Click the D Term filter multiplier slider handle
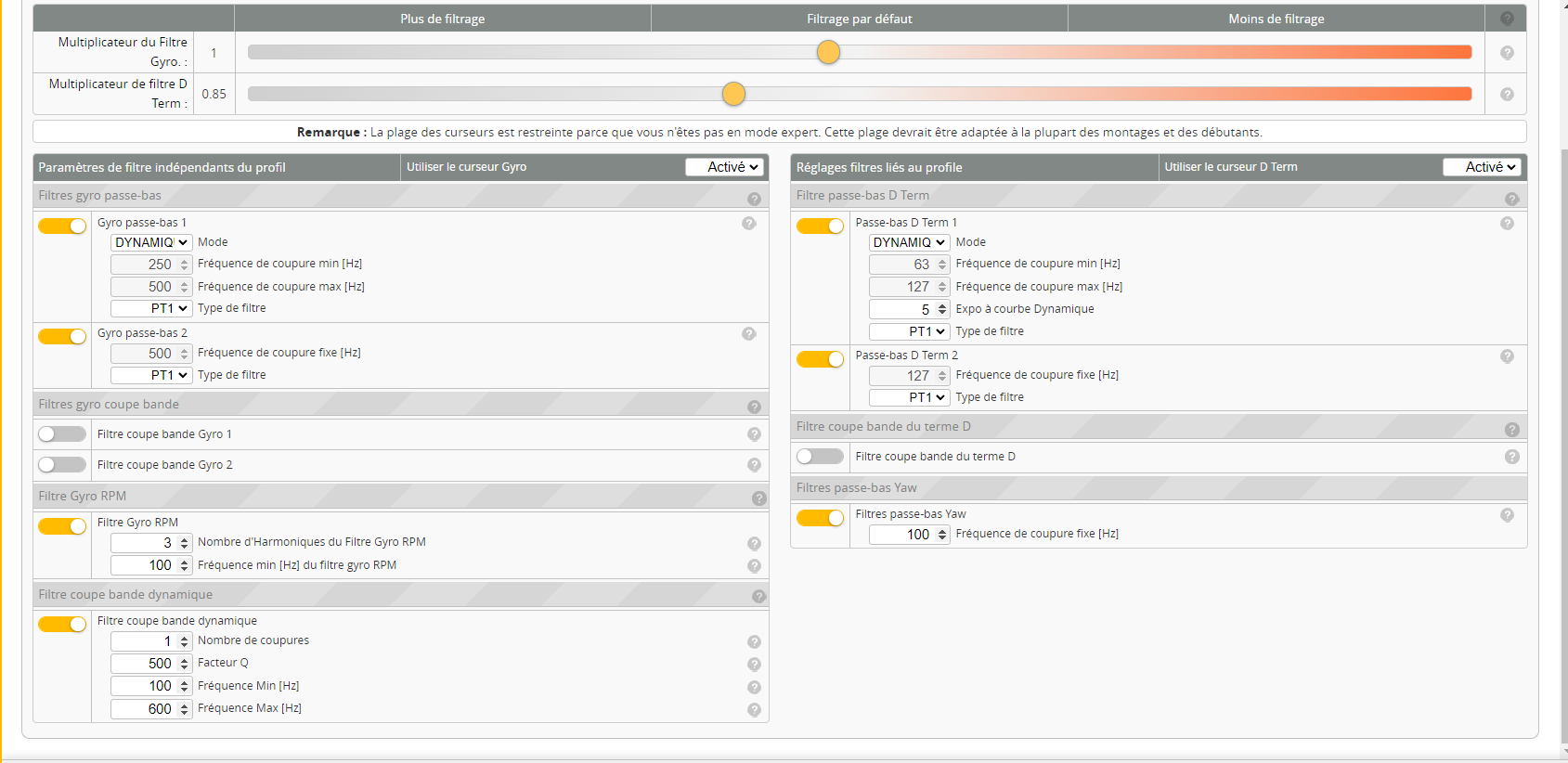The image size is (1568, 763). pyautogui.click(x=733, y=94)
